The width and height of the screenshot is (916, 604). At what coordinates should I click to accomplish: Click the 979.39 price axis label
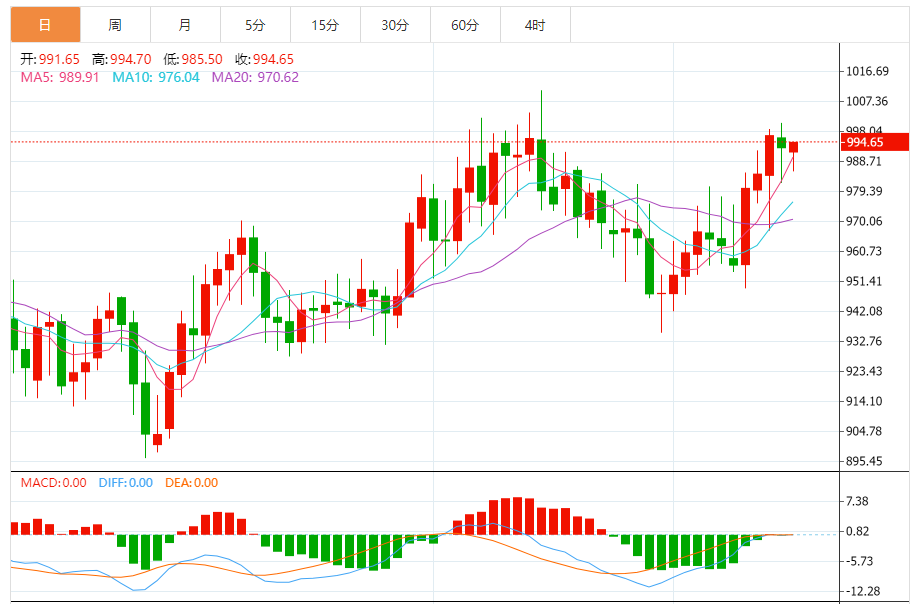point(864,191)
